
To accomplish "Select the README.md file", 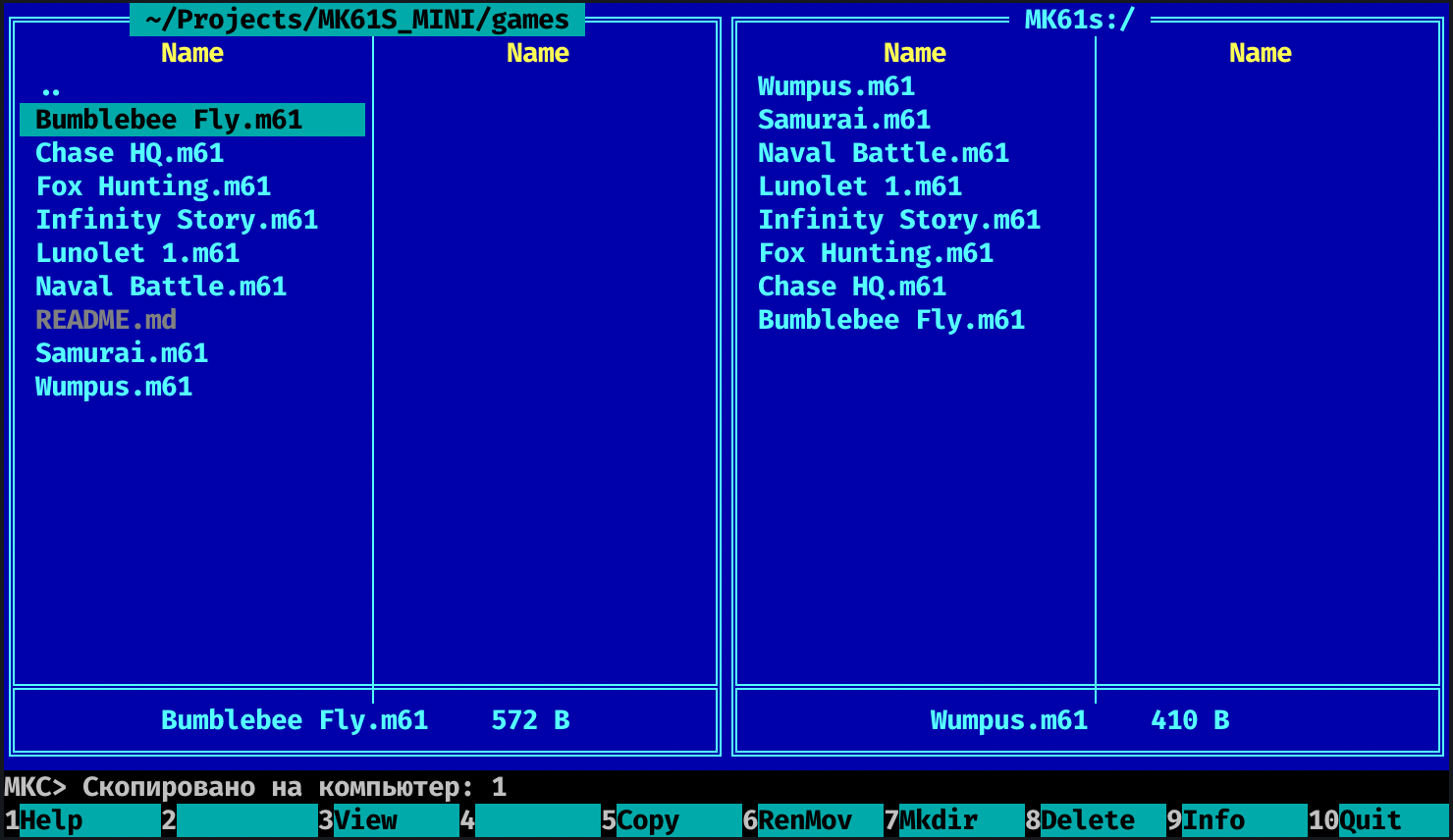I will pyautogui.click(x=192, y=320).
